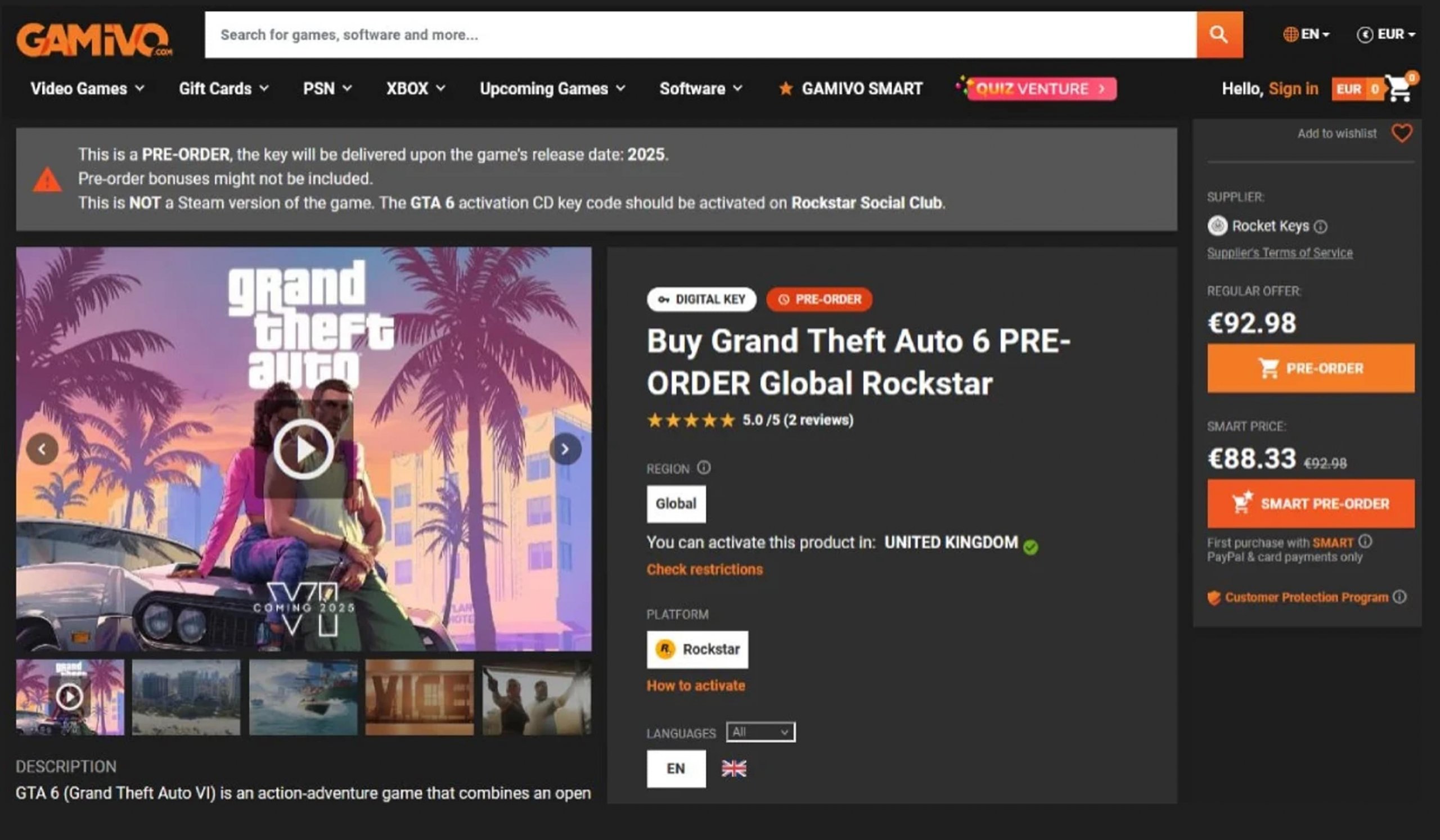Select the VICE sign thumbnail
Image resolution: width=1440 pixels, height=840 pixels.
[x=420, y=697]
